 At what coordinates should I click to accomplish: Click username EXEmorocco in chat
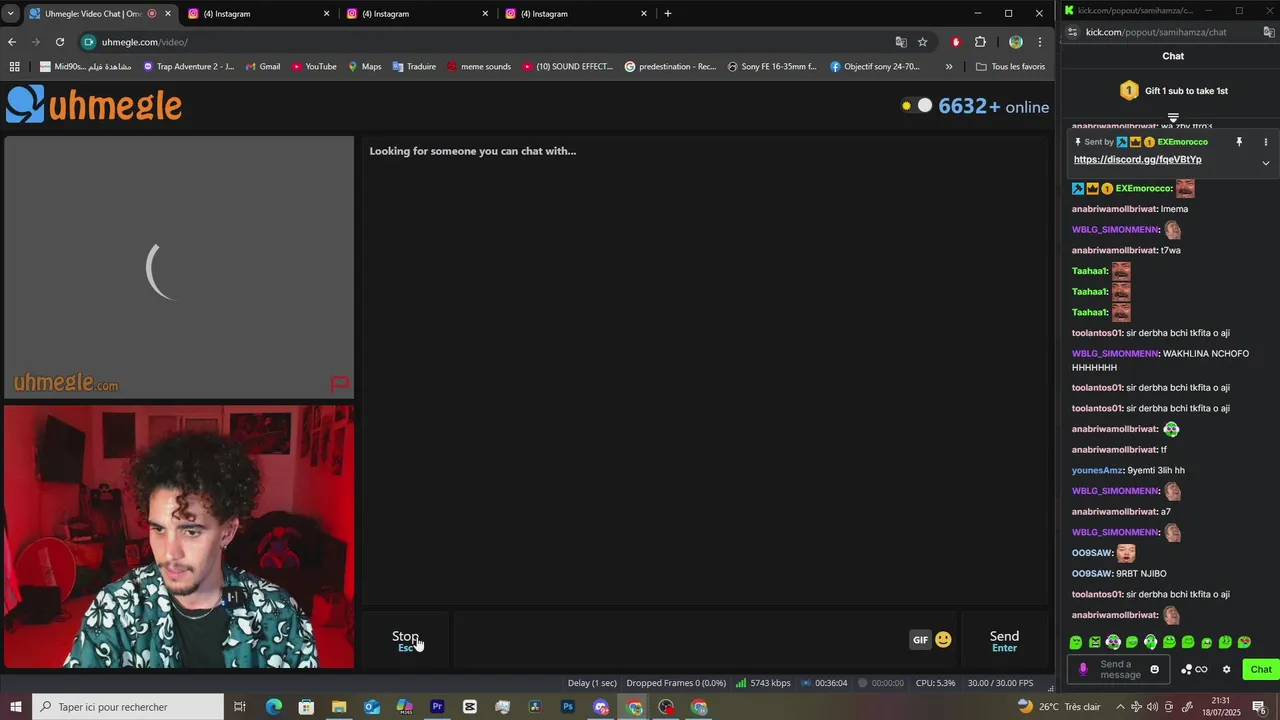pyautogui.click(x=1144, y=189)
